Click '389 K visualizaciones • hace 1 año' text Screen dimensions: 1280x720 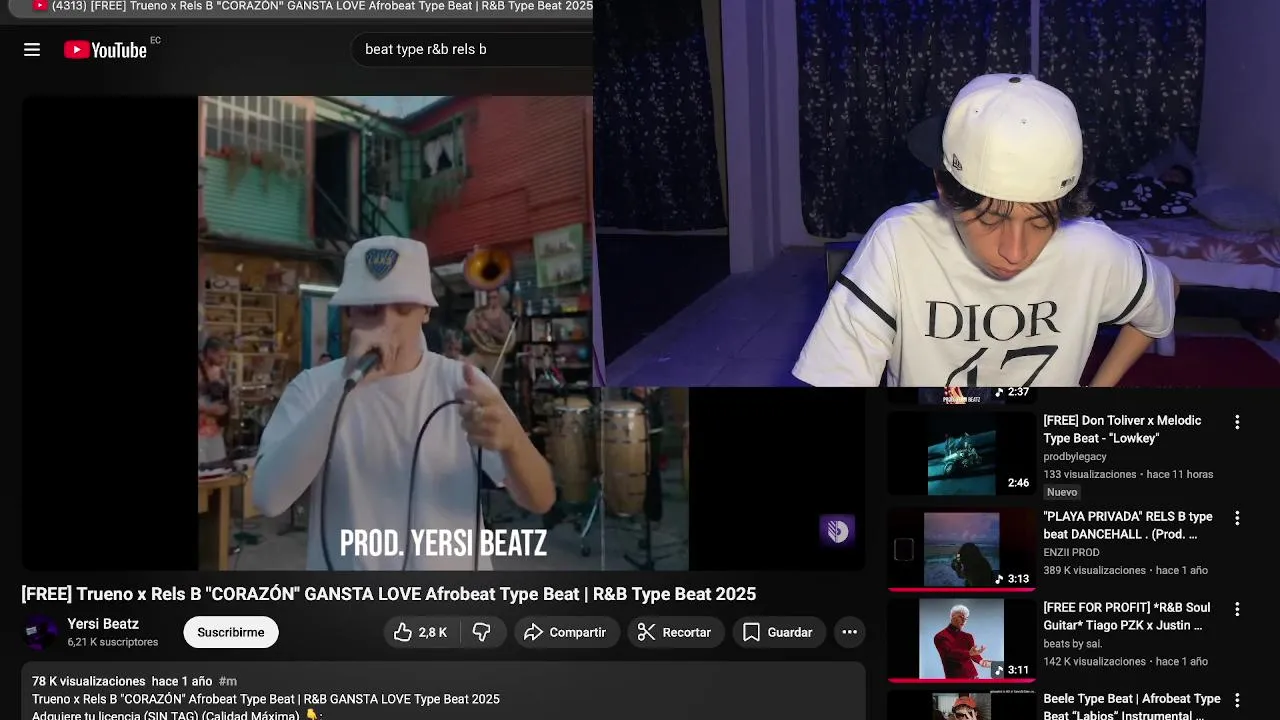1125,570
